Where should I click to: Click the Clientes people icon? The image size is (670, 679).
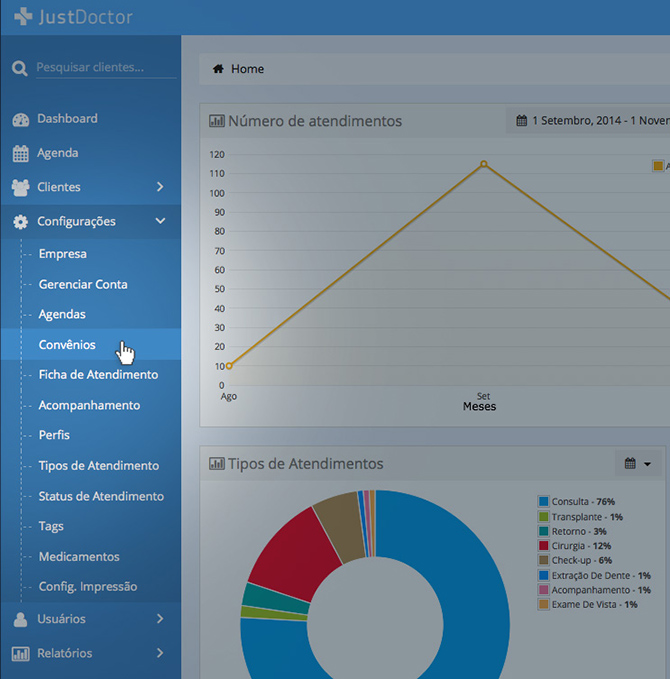click(x=20, y=187)
